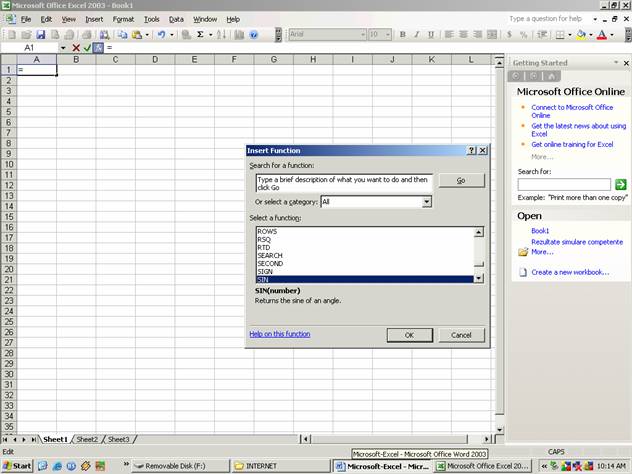
Task: Click the Home icon in Getting Started pane
Action: click(x=552, y=76)
